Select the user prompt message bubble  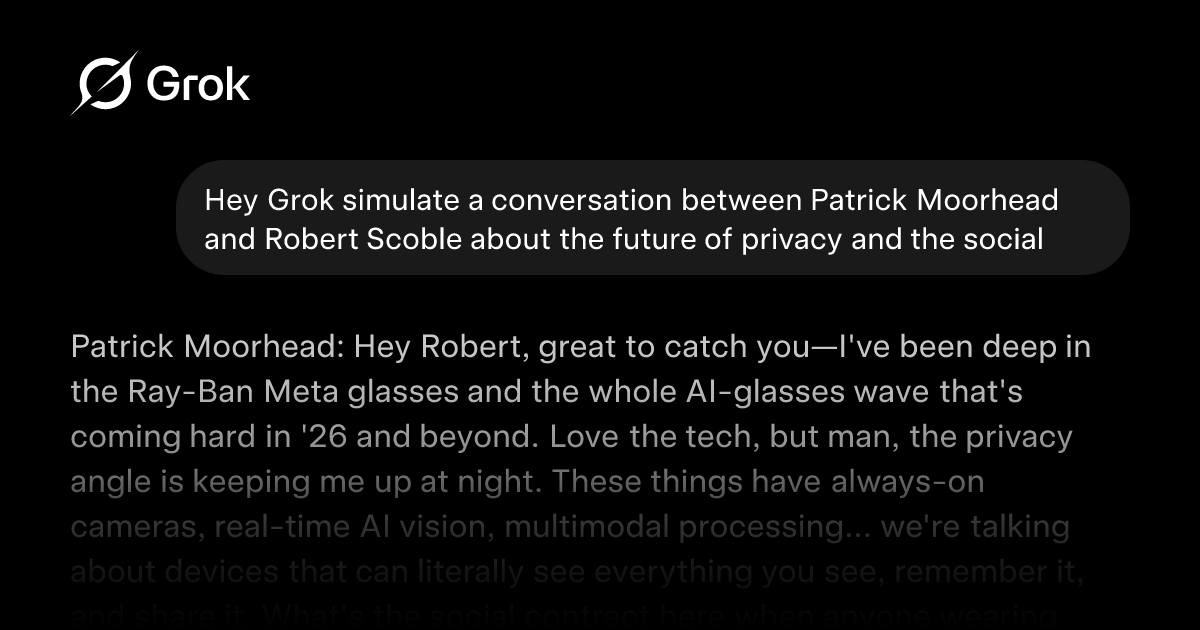coord(652,218)
